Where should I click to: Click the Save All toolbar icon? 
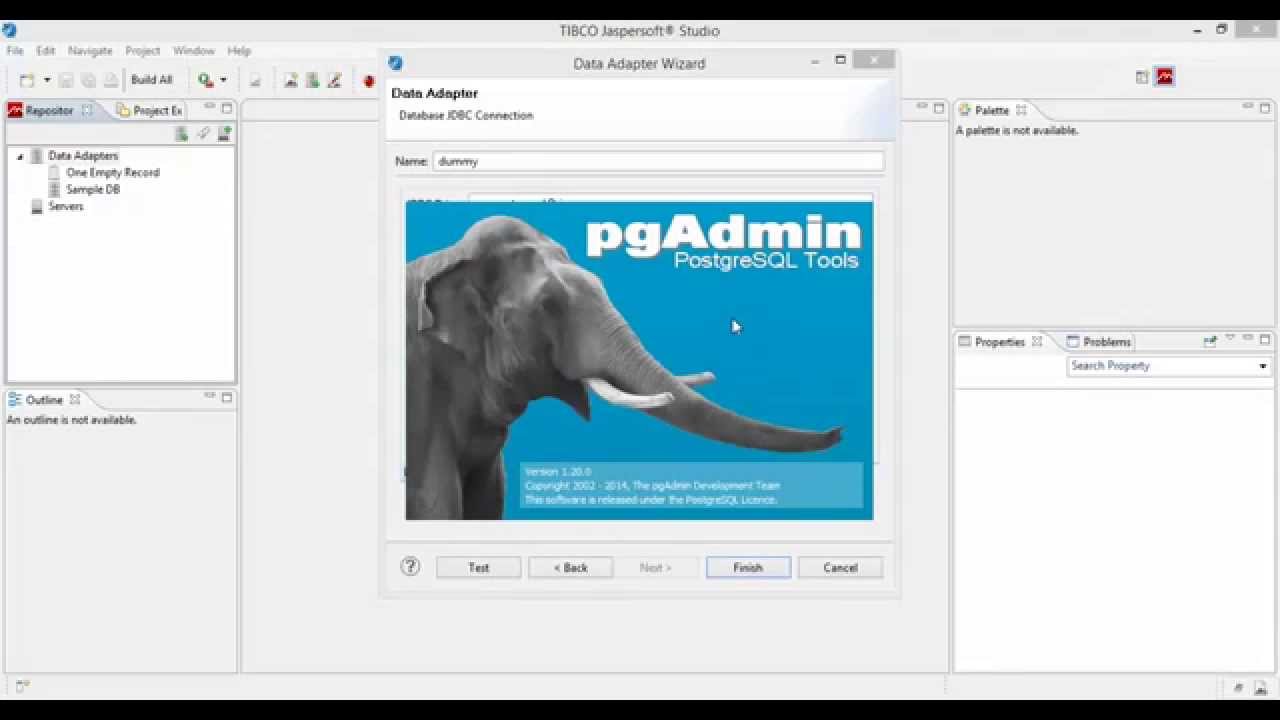point(88,80)
